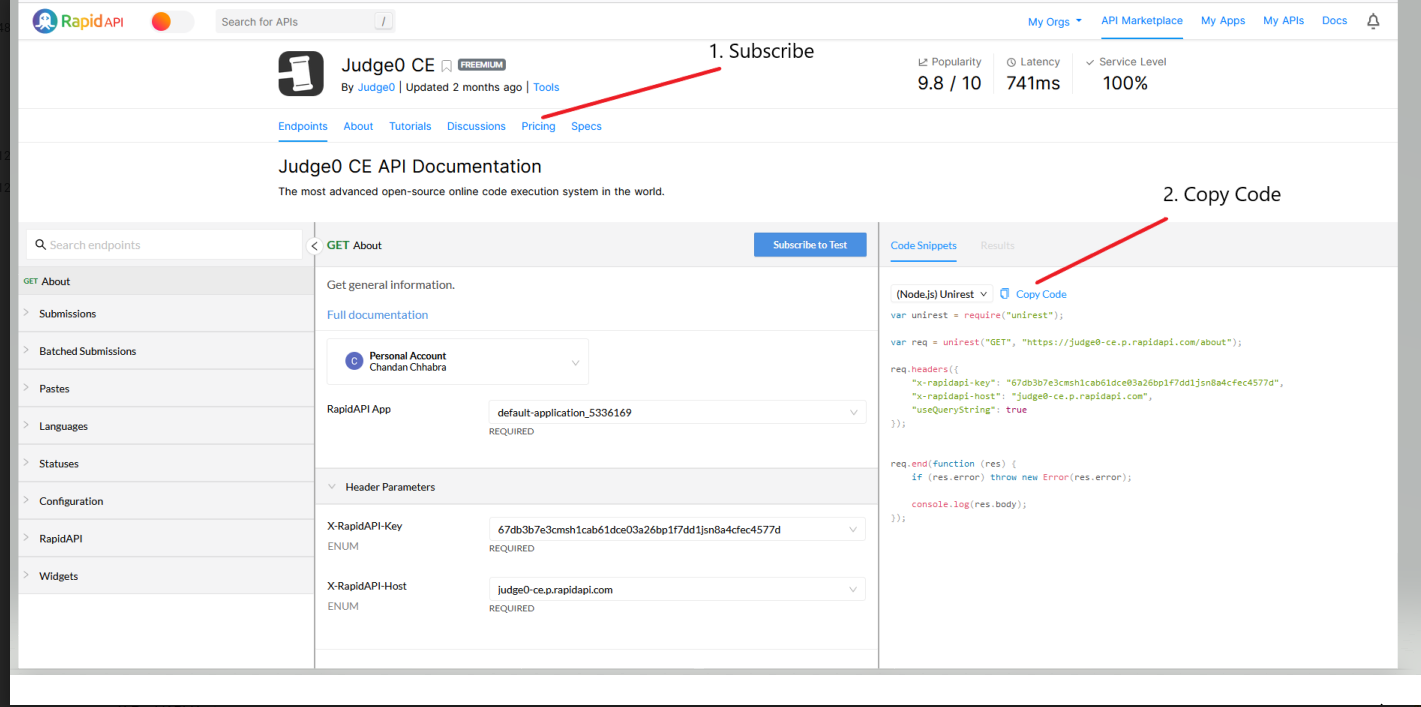
Task: Expand the Statuses group
Action: tap(166, 463)
